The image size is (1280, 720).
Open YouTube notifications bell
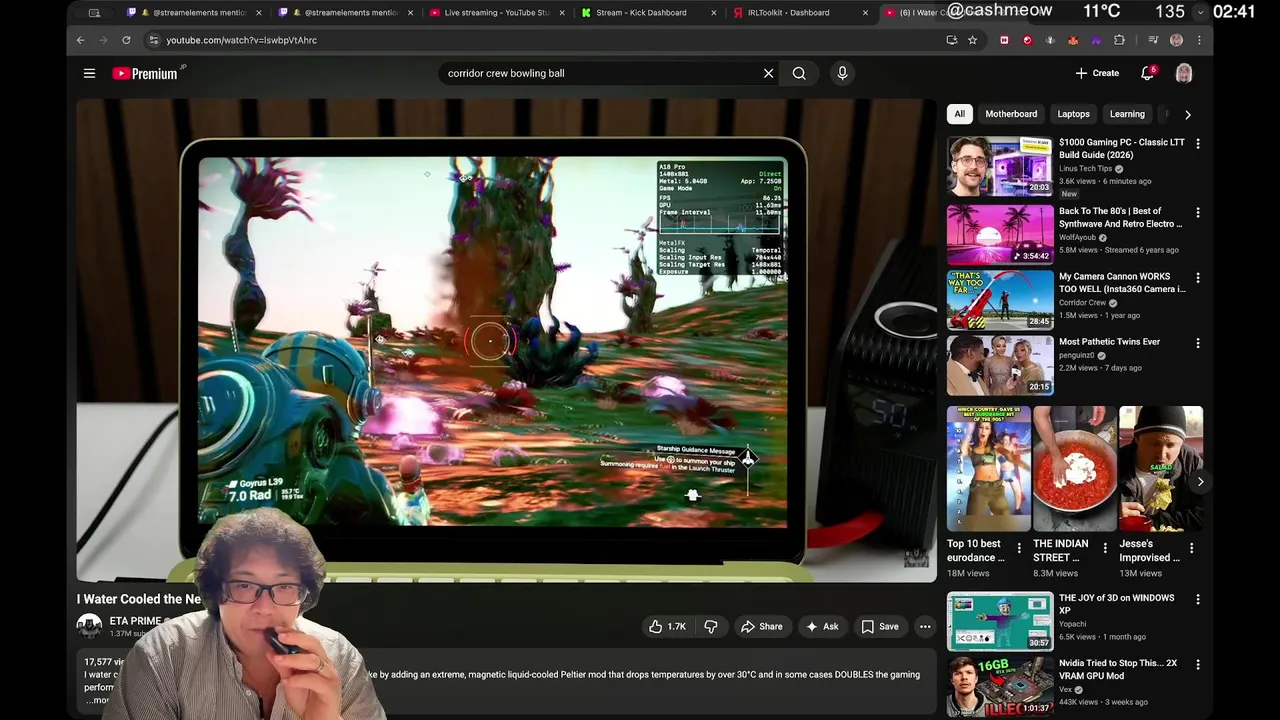pyautogui.click(x=1148, y=73)
